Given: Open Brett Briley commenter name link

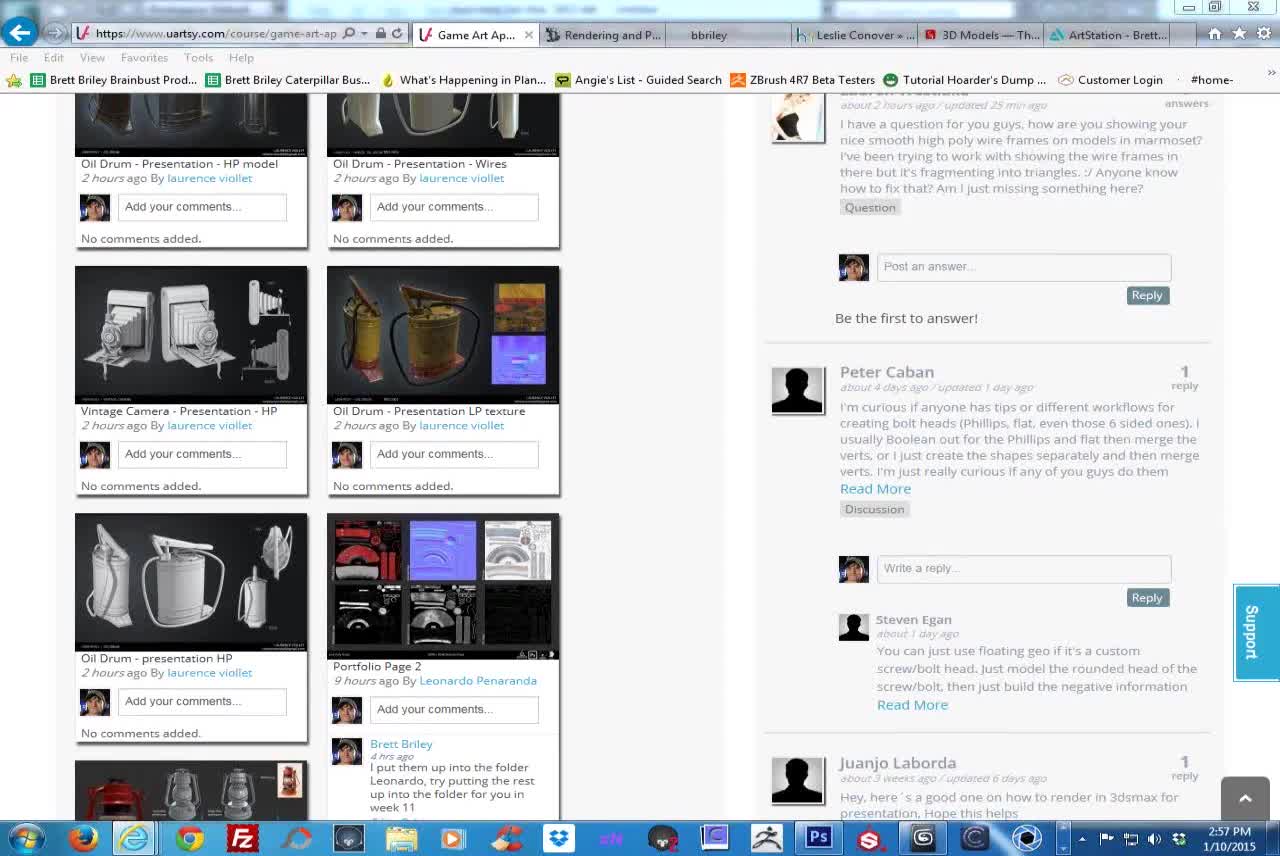Looking at the screenshot, I should [401, 744].
